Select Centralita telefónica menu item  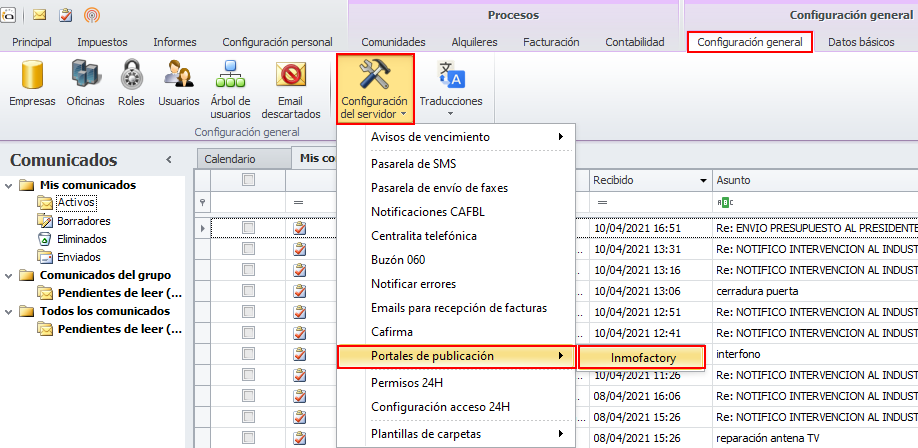[424, 235]
